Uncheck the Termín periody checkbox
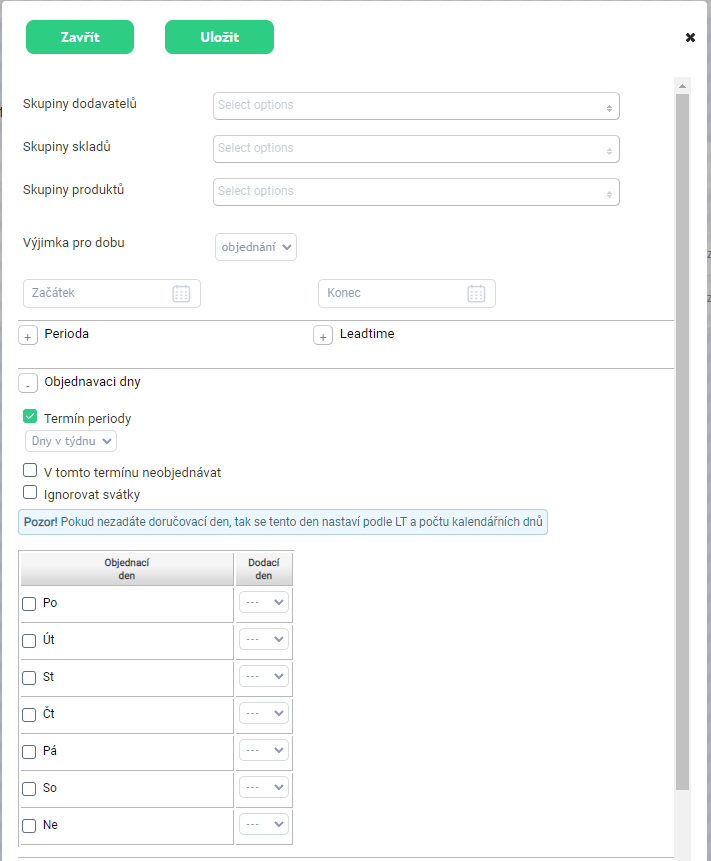This screenshot has height=861, width=711. pyautogui.click(x=30, y=417)
